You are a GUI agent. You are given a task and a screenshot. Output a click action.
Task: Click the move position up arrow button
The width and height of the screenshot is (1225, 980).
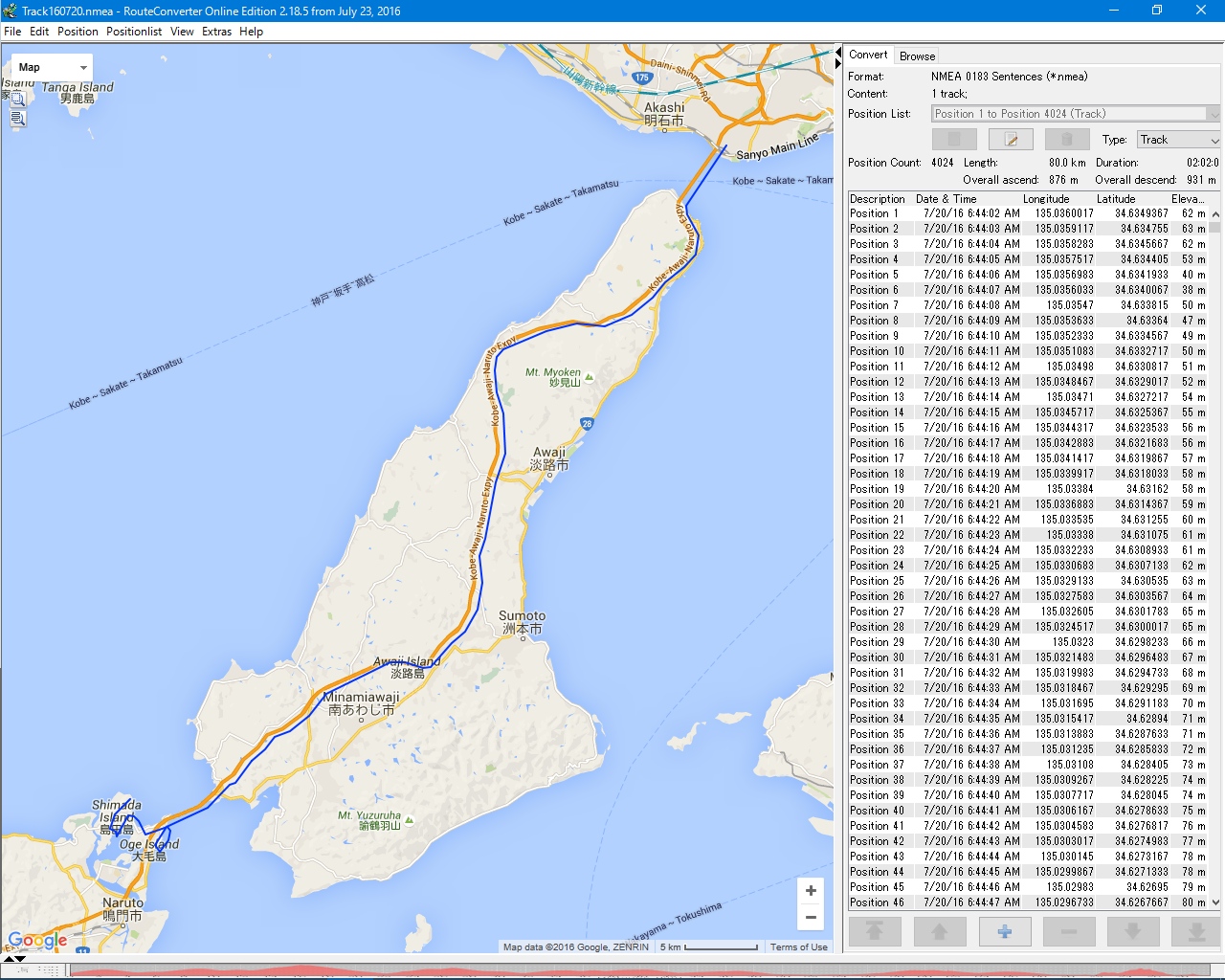coord(939,931)
